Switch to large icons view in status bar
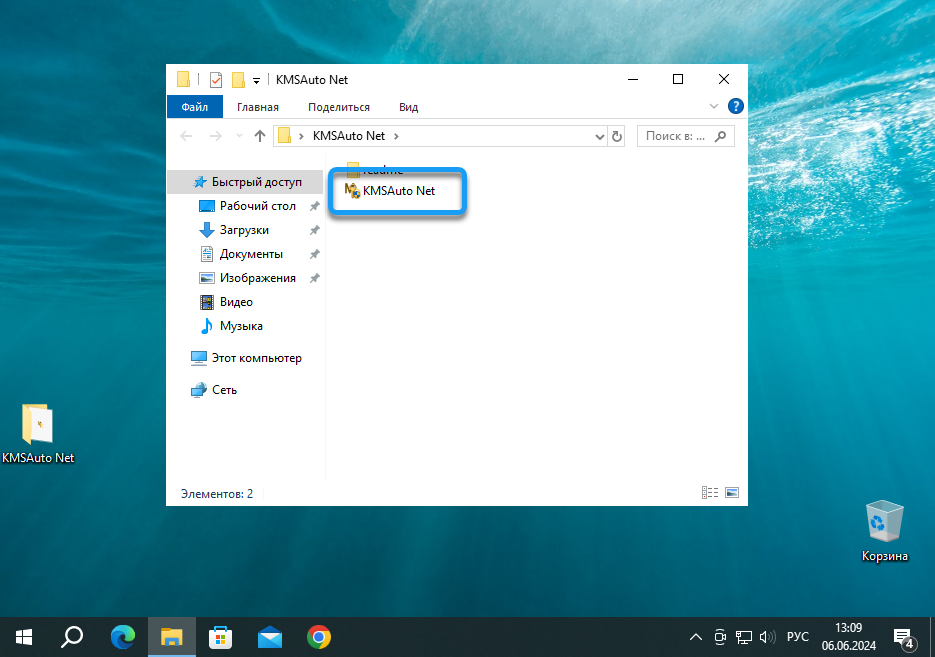This screenshot has width=935, height=657. click(732, 492)
